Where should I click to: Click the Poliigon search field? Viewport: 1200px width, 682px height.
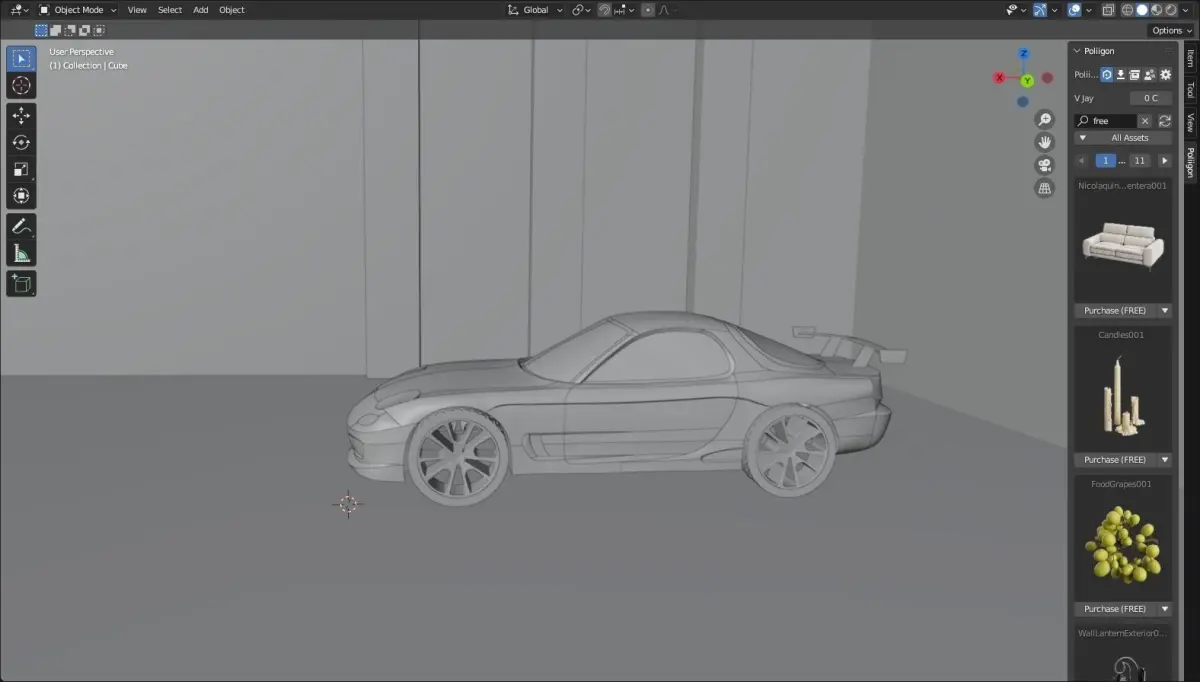pyautogui.click(x=1105, y=121)
